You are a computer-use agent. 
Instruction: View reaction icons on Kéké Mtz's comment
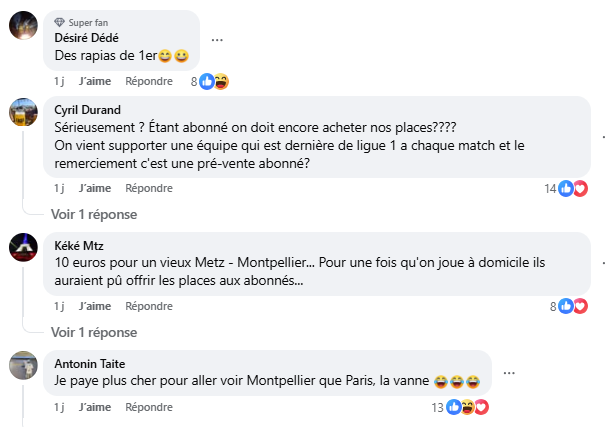click(573, 306)
